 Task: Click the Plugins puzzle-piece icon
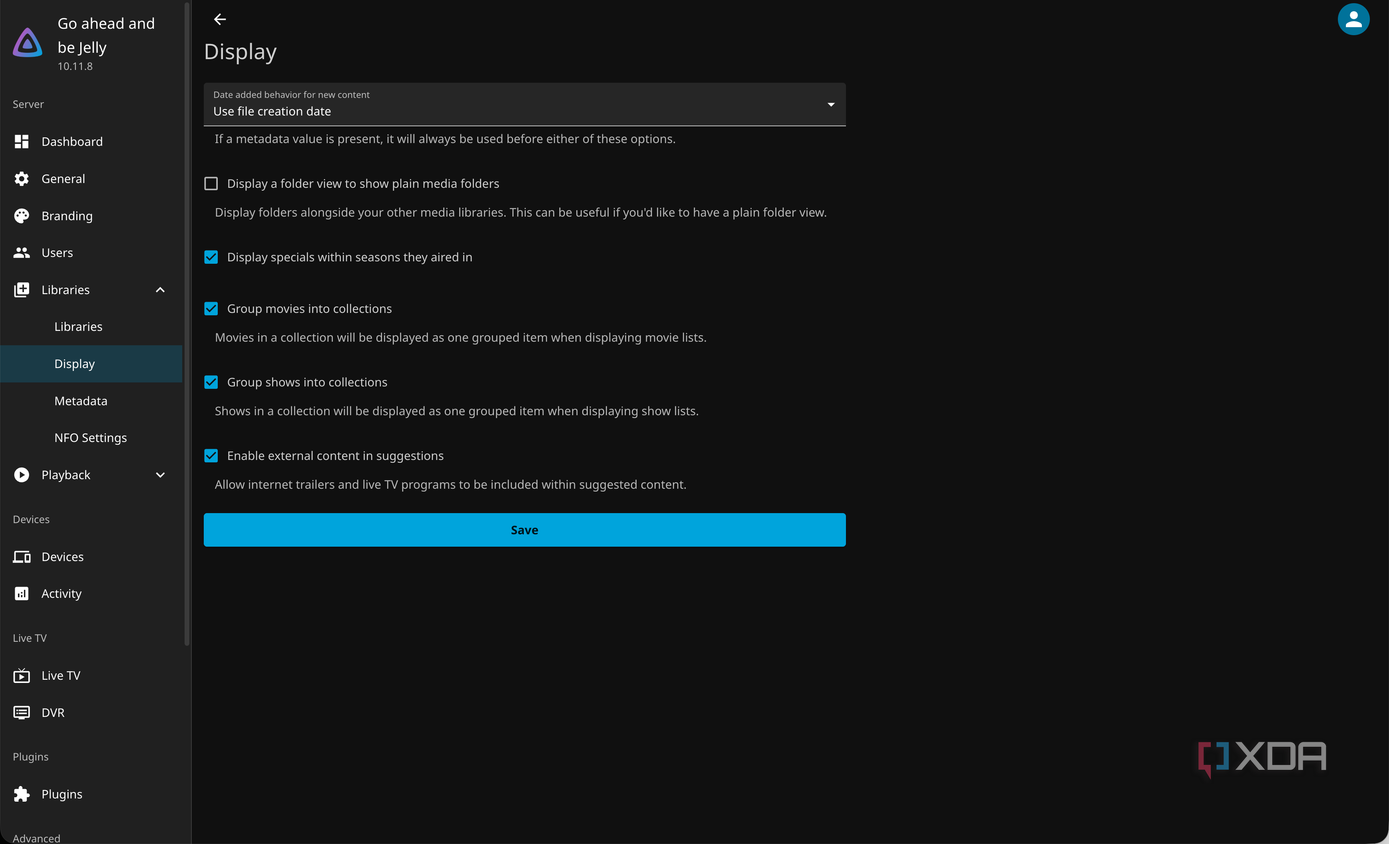point(21,794)
